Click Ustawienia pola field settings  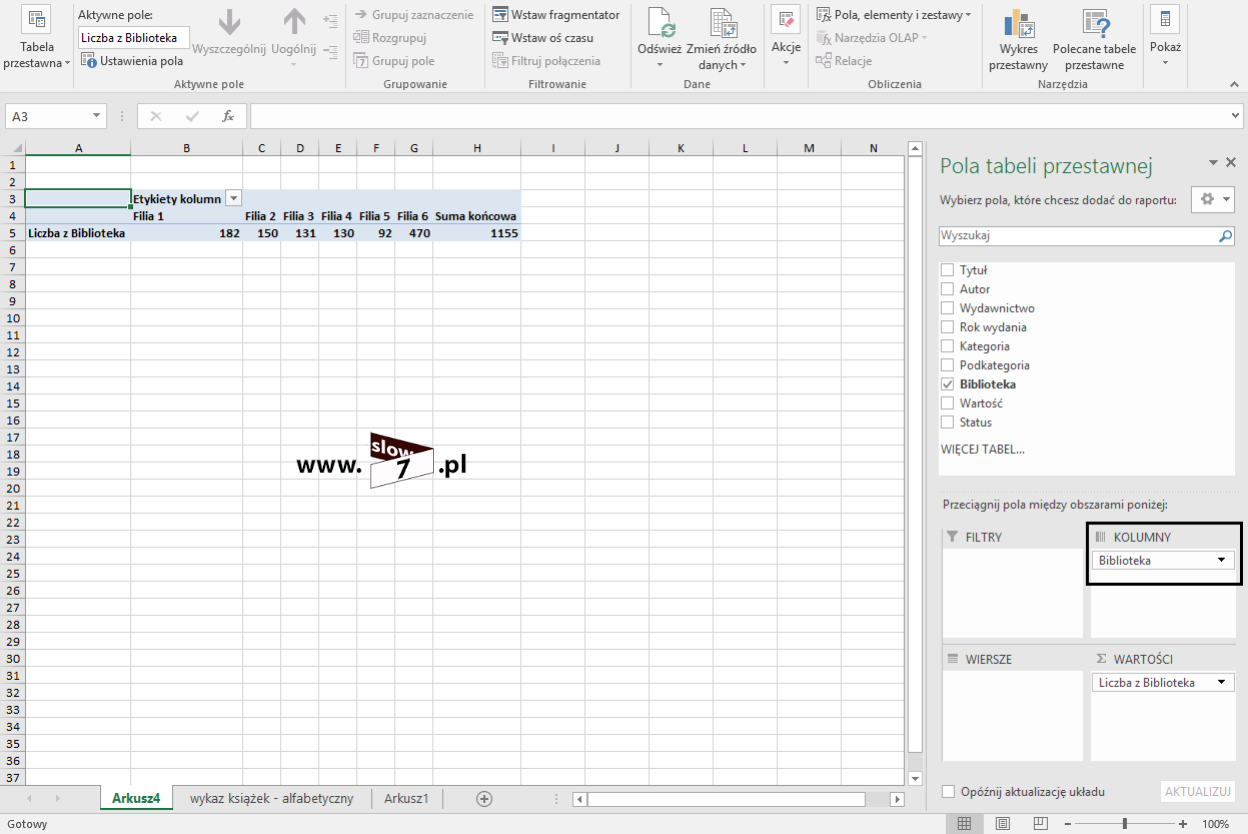tap(132, 61)
